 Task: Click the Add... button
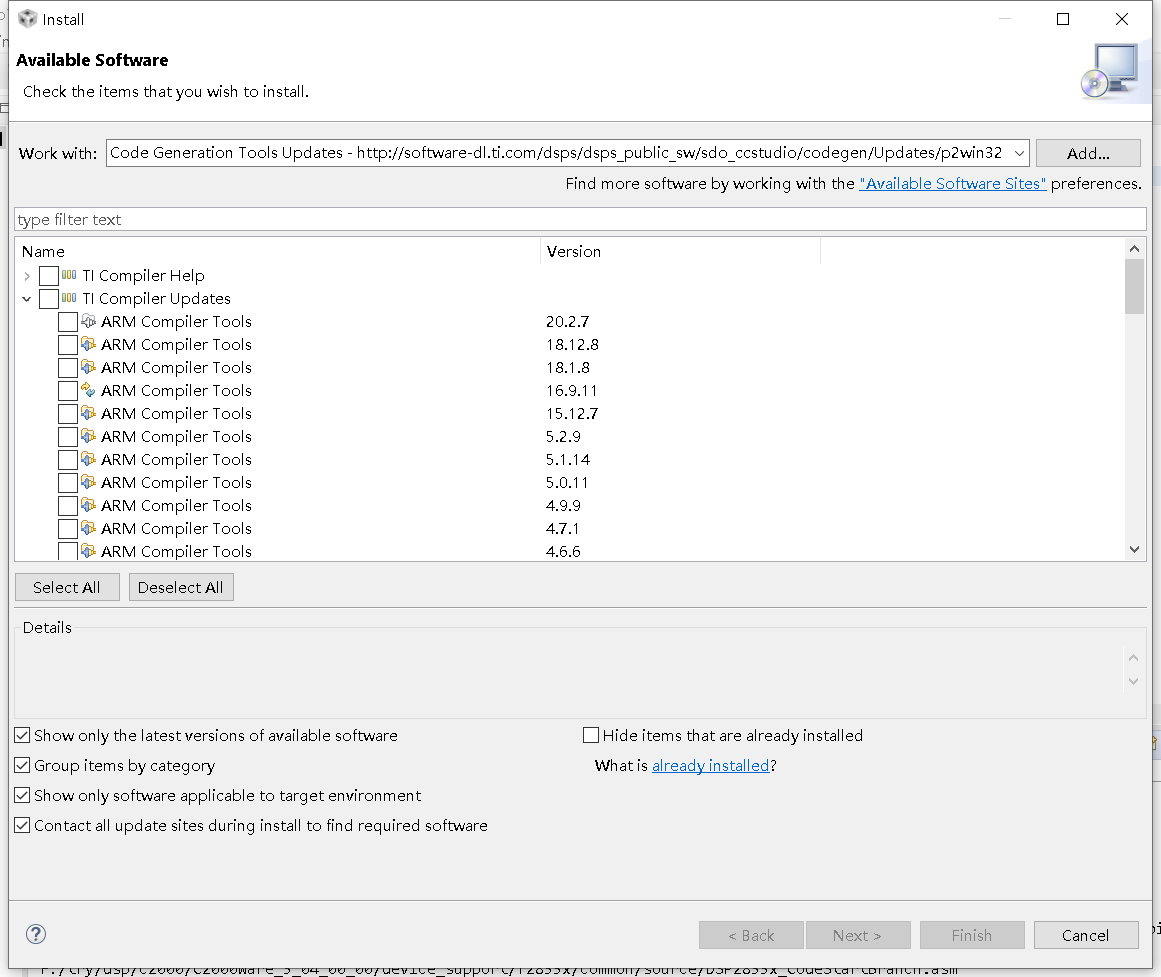pos(1088,153)
